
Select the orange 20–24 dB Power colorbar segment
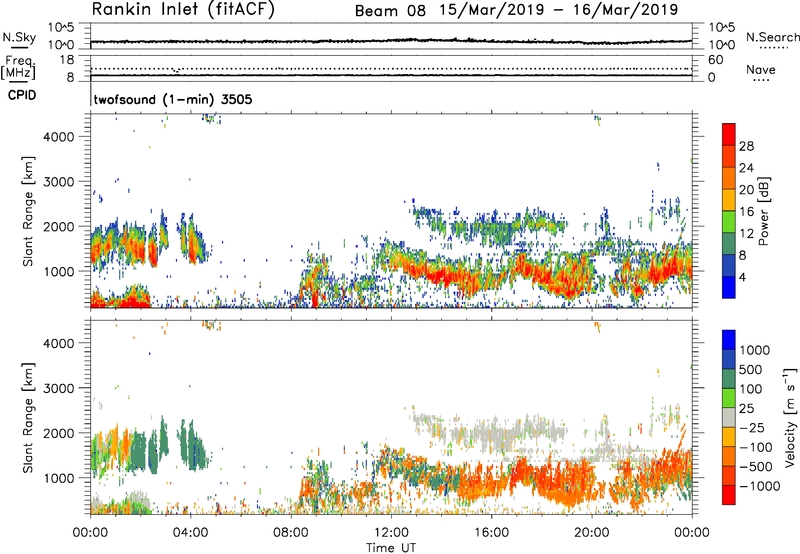[x=729, y=178]
